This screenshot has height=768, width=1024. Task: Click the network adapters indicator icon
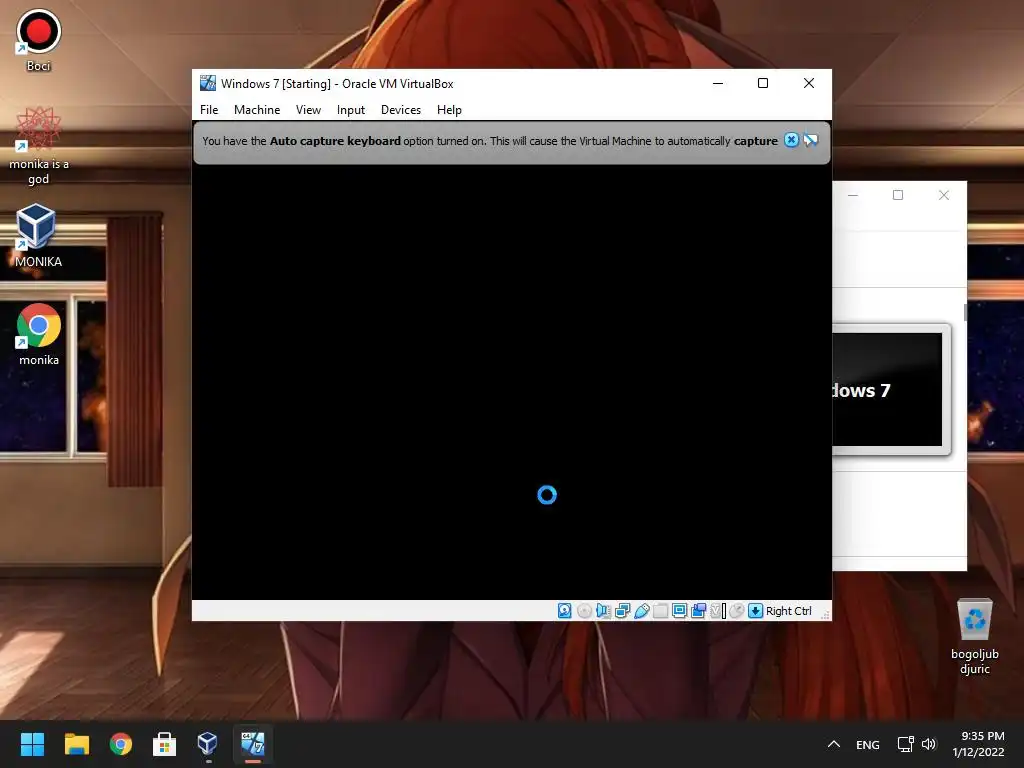(622, 611)
